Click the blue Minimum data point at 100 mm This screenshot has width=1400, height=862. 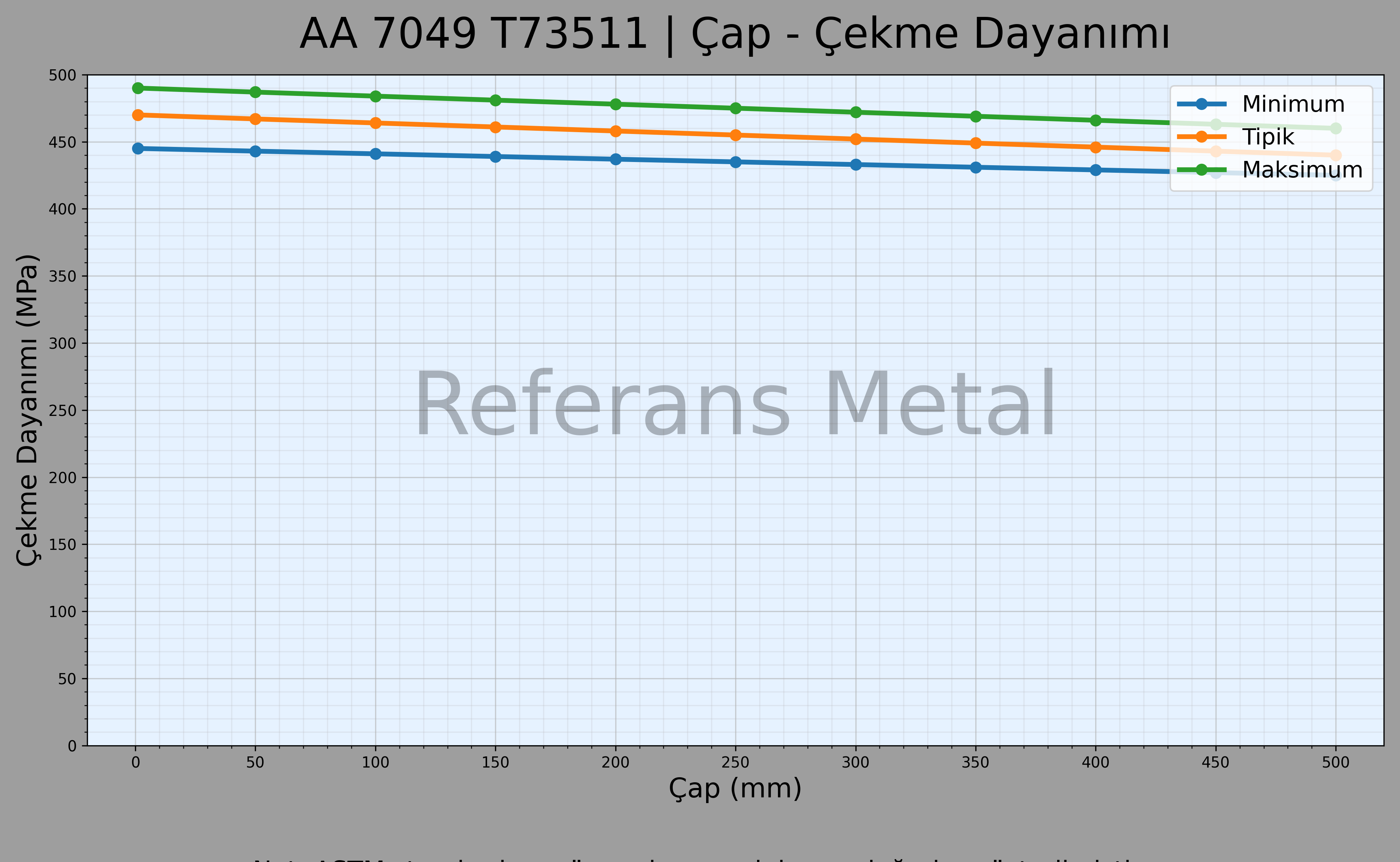(x=375, y=154)
